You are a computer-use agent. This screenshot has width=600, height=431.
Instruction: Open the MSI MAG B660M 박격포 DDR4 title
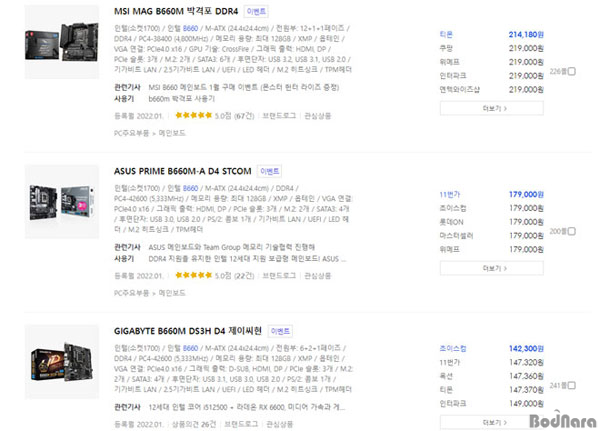point(176,11)
